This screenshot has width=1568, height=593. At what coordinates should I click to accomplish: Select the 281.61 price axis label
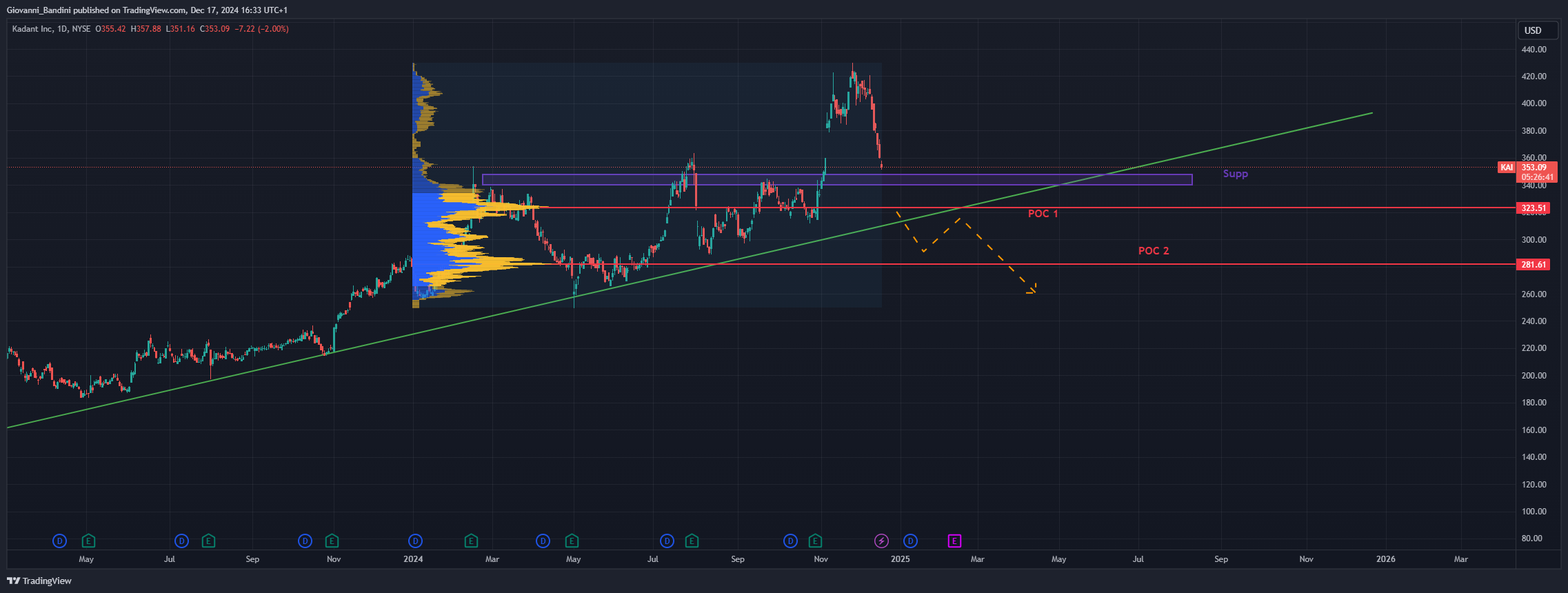(x=1533, y=264)
